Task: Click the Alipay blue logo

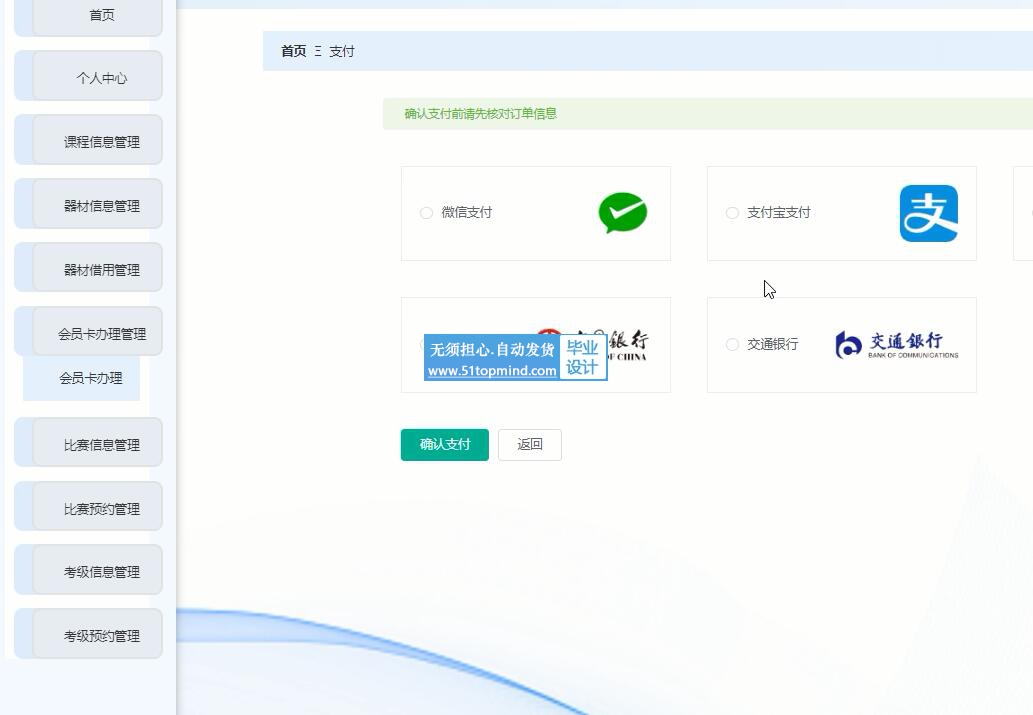Action: [928, 213]
